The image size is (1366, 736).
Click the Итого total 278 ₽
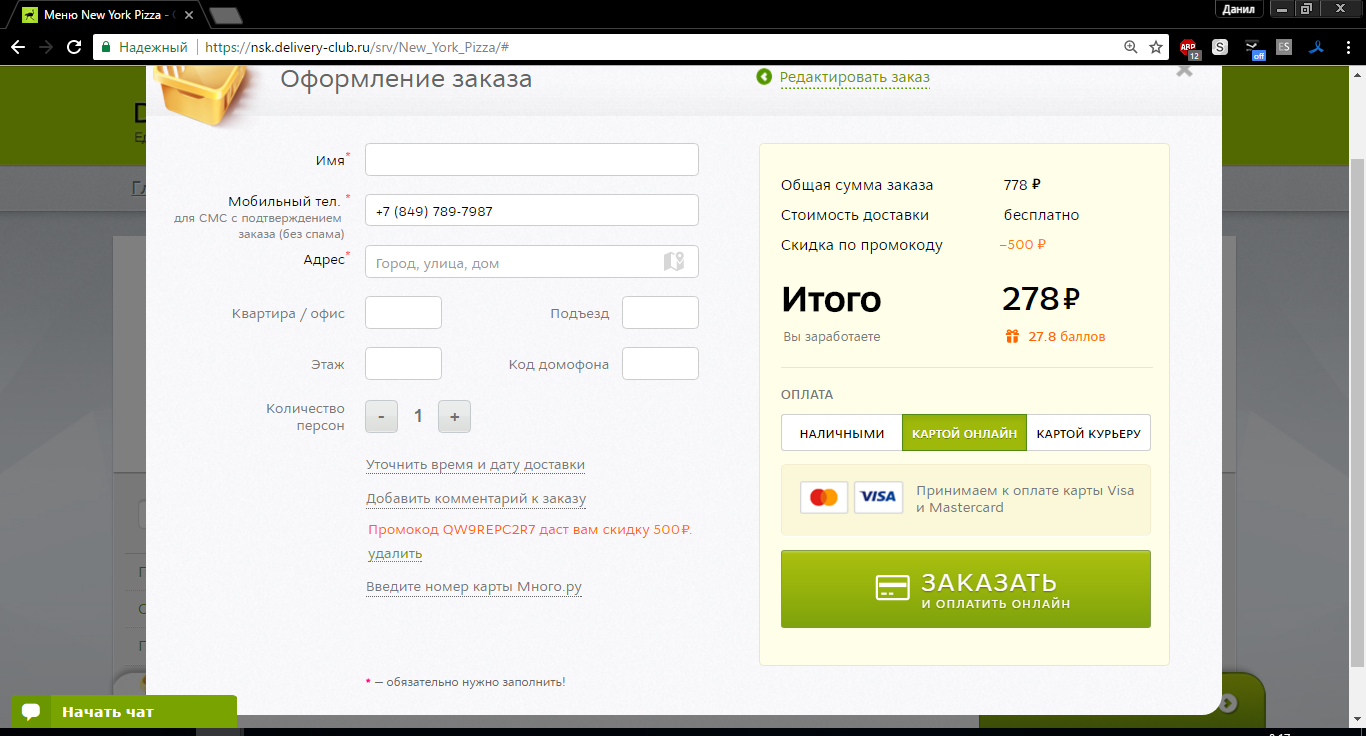point(1041,298)
